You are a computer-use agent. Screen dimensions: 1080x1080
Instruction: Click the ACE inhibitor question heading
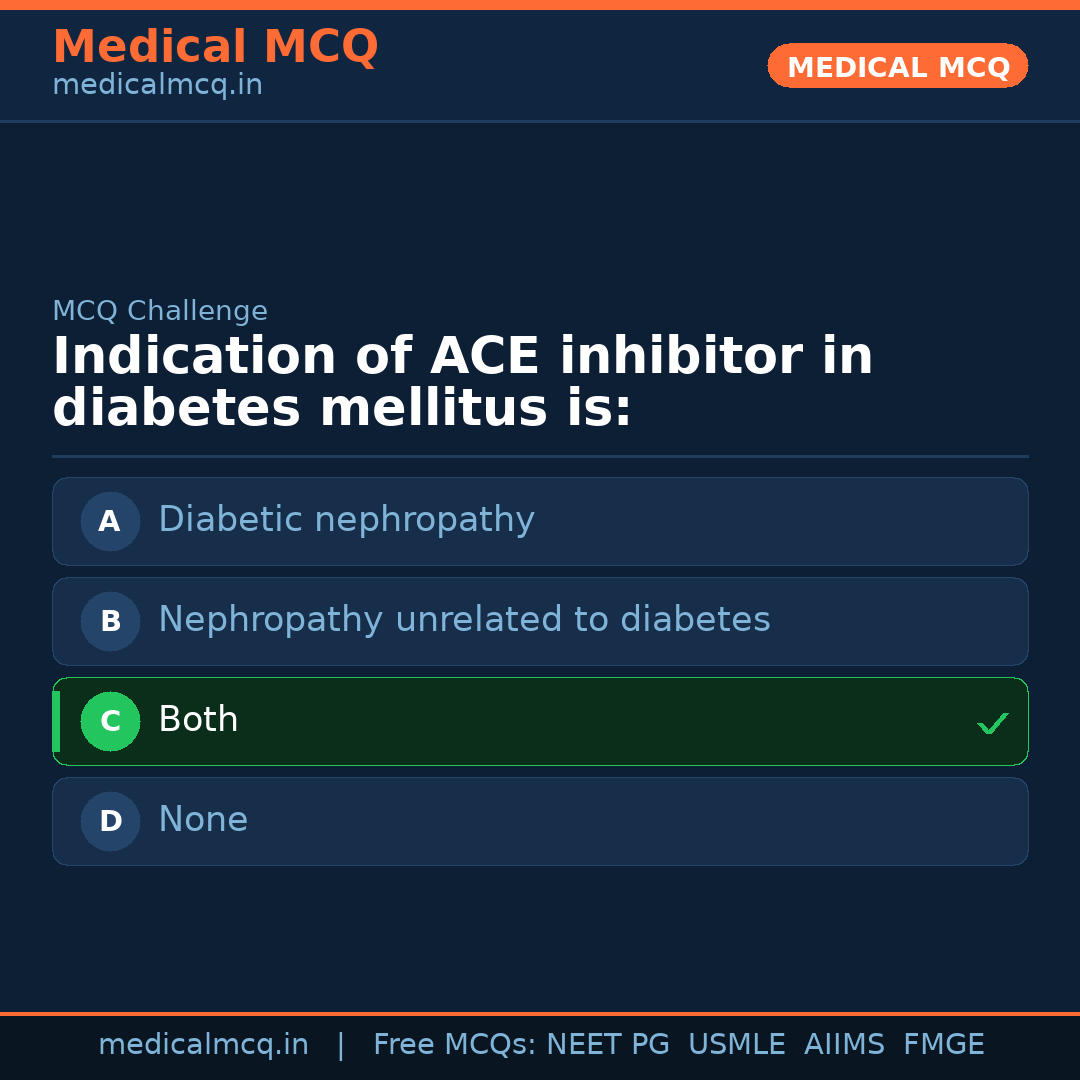(462, 383)
